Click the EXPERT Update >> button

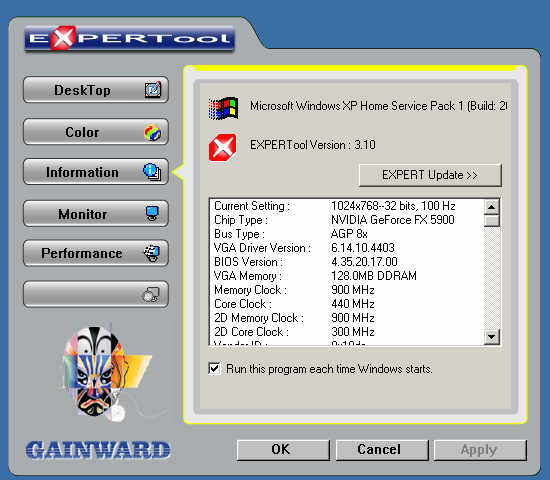coord(430,175)
